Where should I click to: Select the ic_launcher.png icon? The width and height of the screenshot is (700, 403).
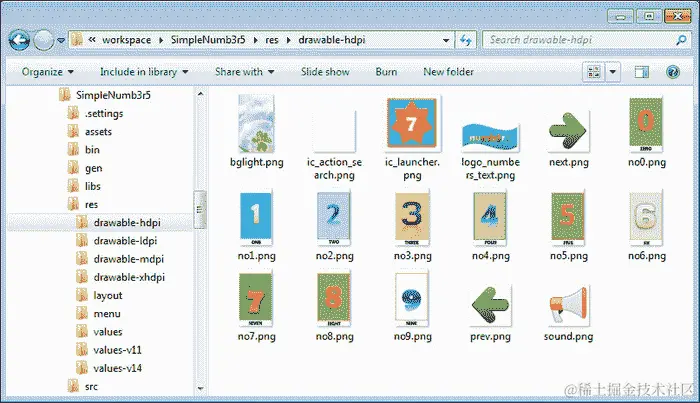(412, 123)
